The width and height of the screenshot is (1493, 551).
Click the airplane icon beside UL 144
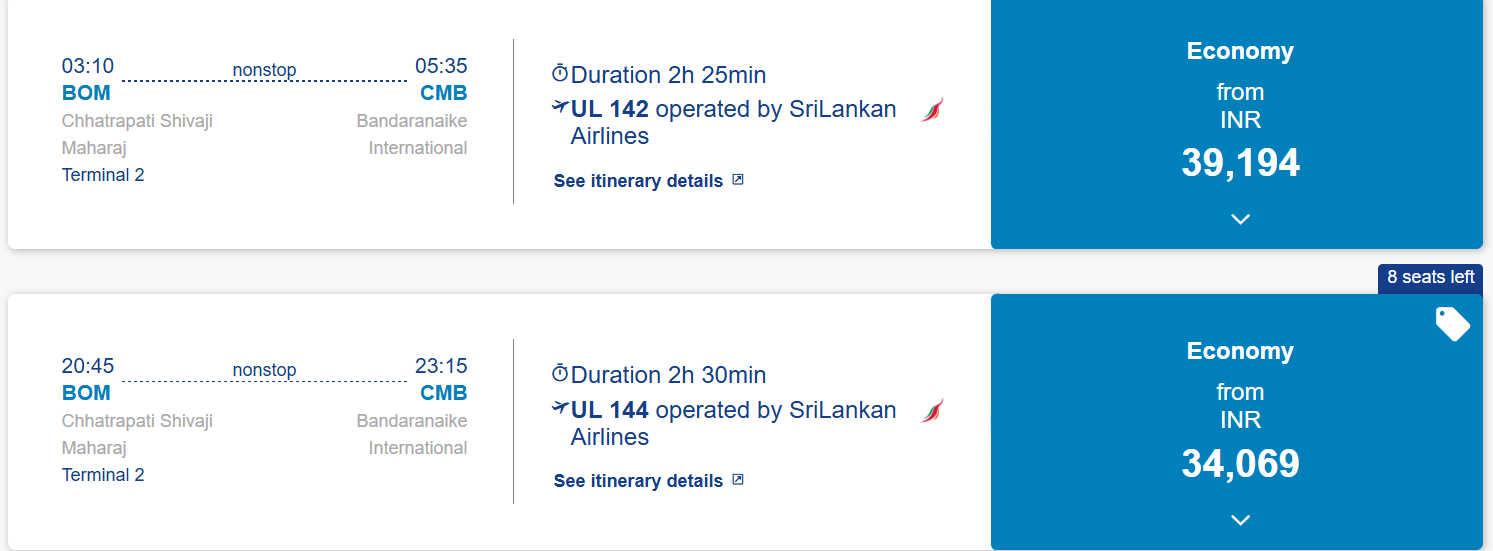560,409
